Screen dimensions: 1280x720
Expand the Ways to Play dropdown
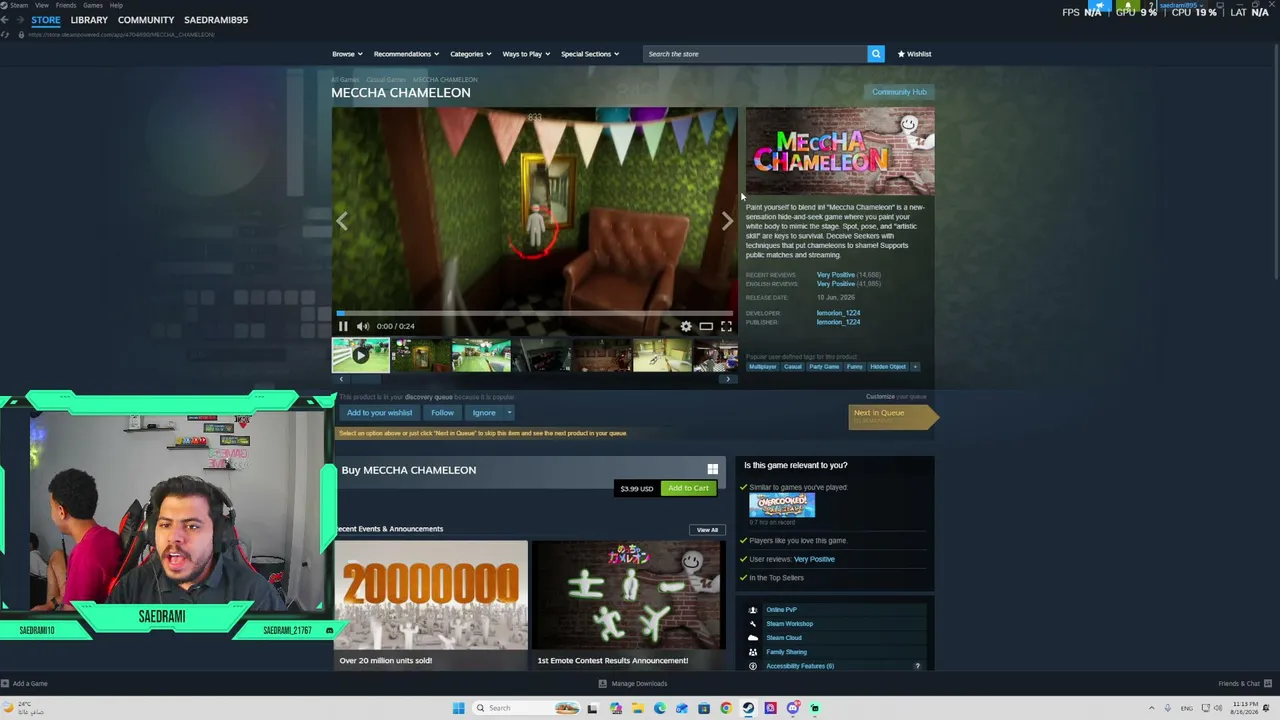tap(526, 54)
